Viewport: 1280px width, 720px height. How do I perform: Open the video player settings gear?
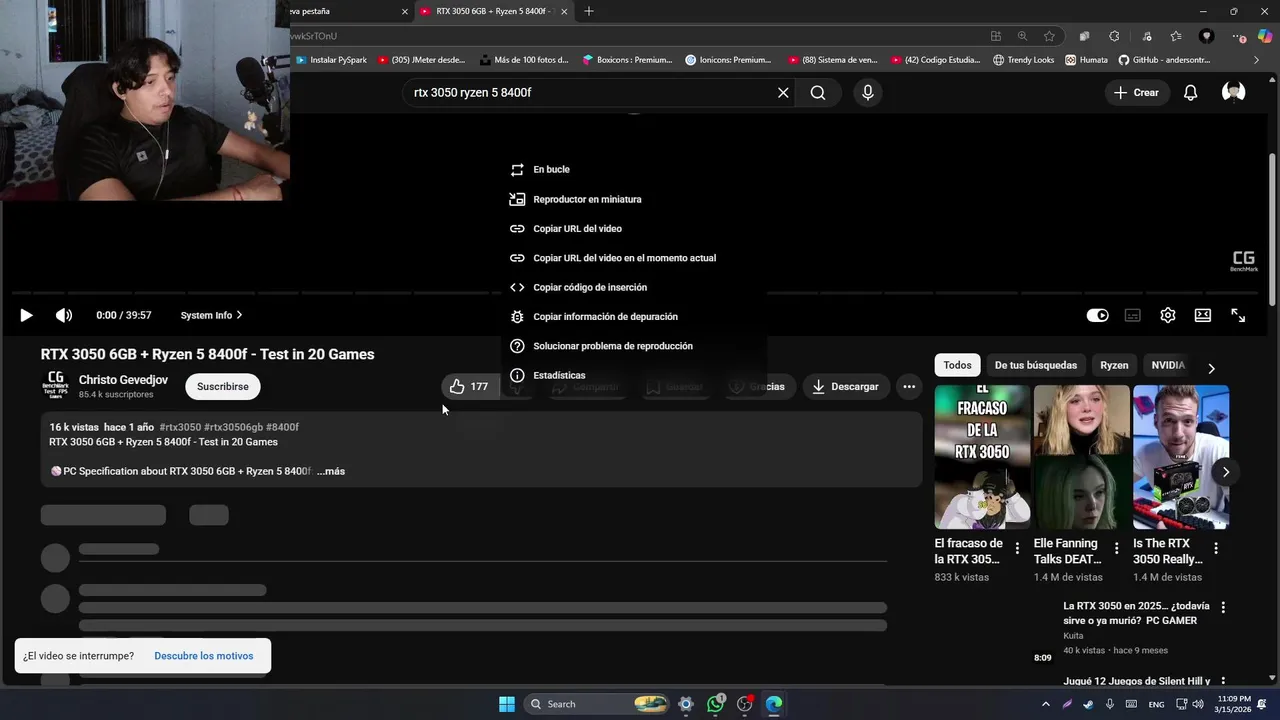tap(1168, 315)
